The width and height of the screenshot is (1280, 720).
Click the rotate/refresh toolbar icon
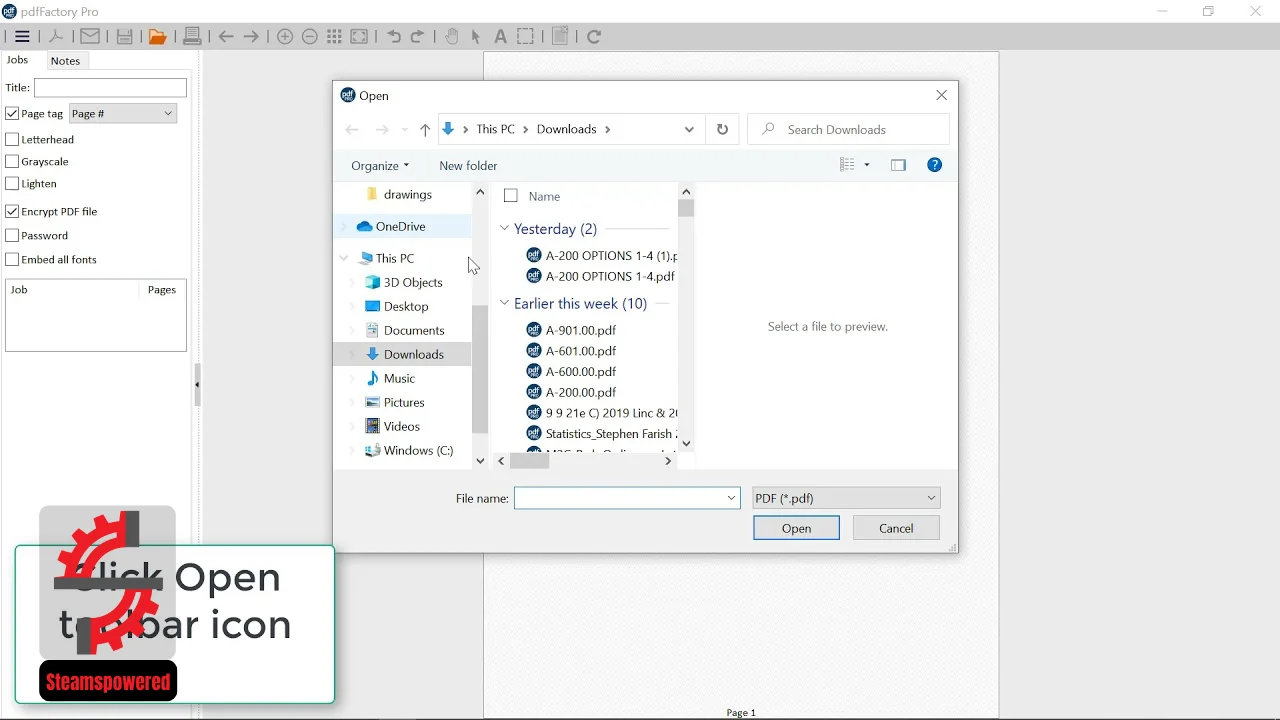[x=595, y=37]
